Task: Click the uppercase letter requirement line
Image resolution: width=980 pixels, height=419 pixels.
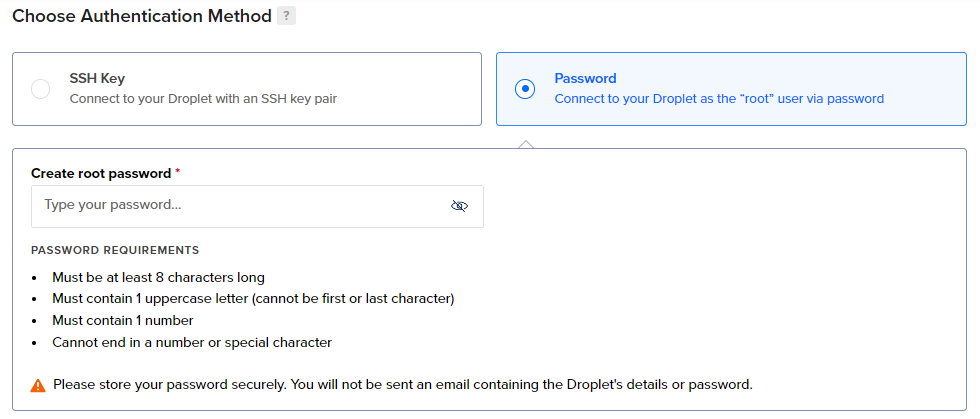Action: click(x=253, y=299)
